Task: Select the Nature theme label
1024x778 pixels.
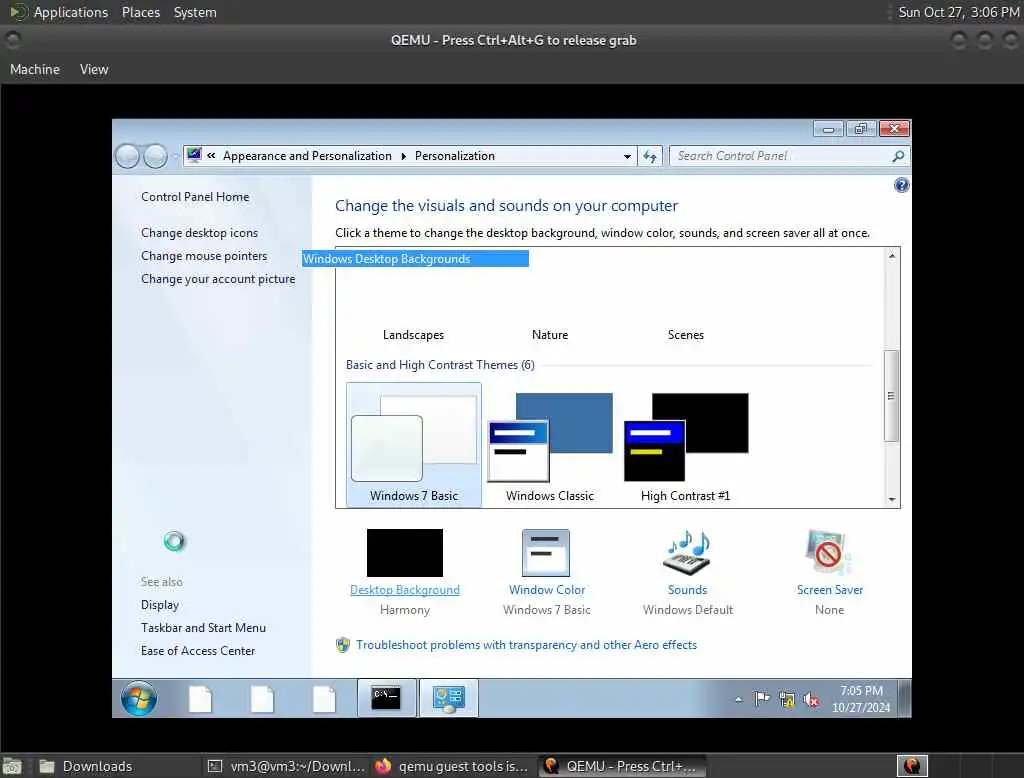Action: [550, 334]
